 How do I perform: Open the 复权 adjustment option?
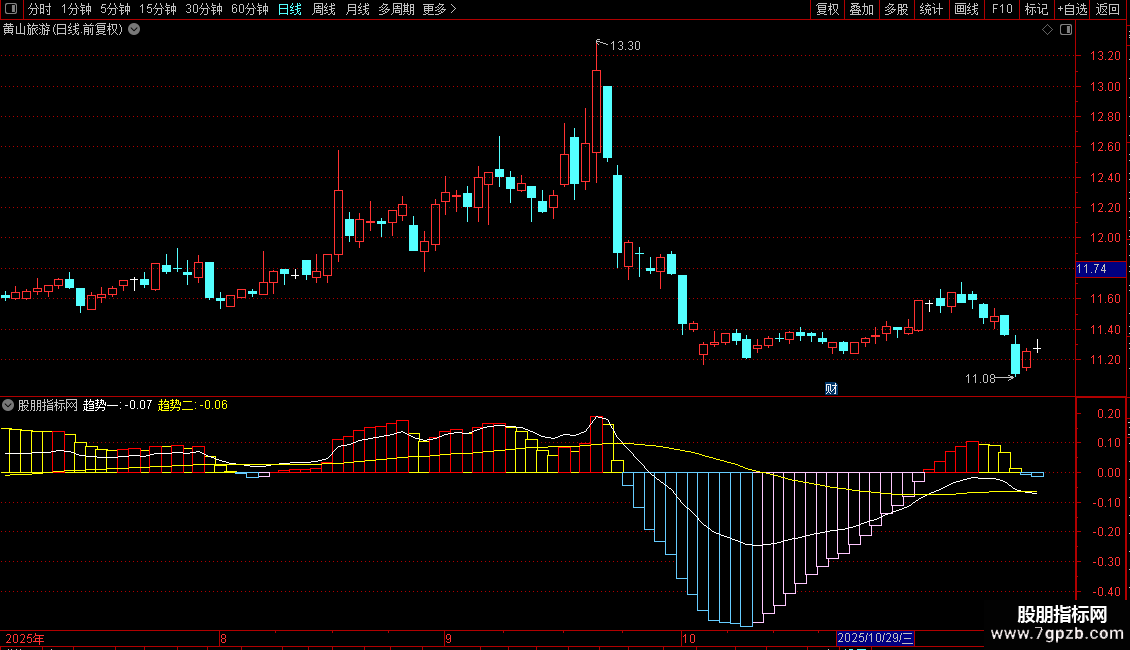point(827,9)
